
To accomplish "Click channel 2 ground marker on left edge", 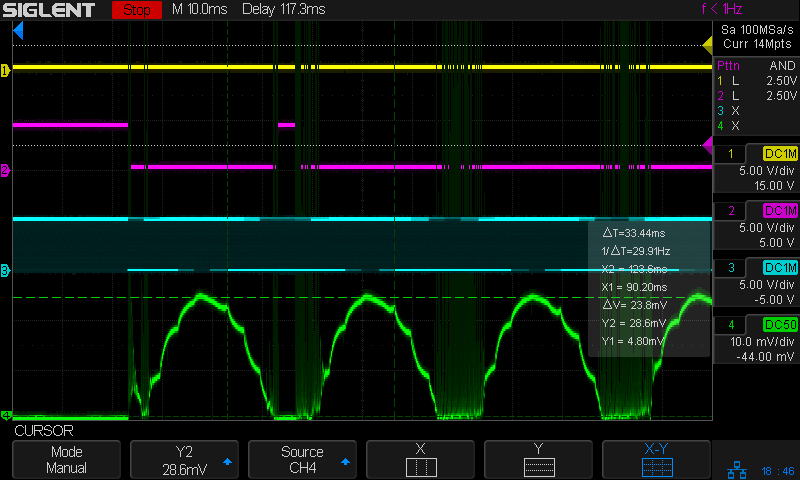I will click(5, 170).
